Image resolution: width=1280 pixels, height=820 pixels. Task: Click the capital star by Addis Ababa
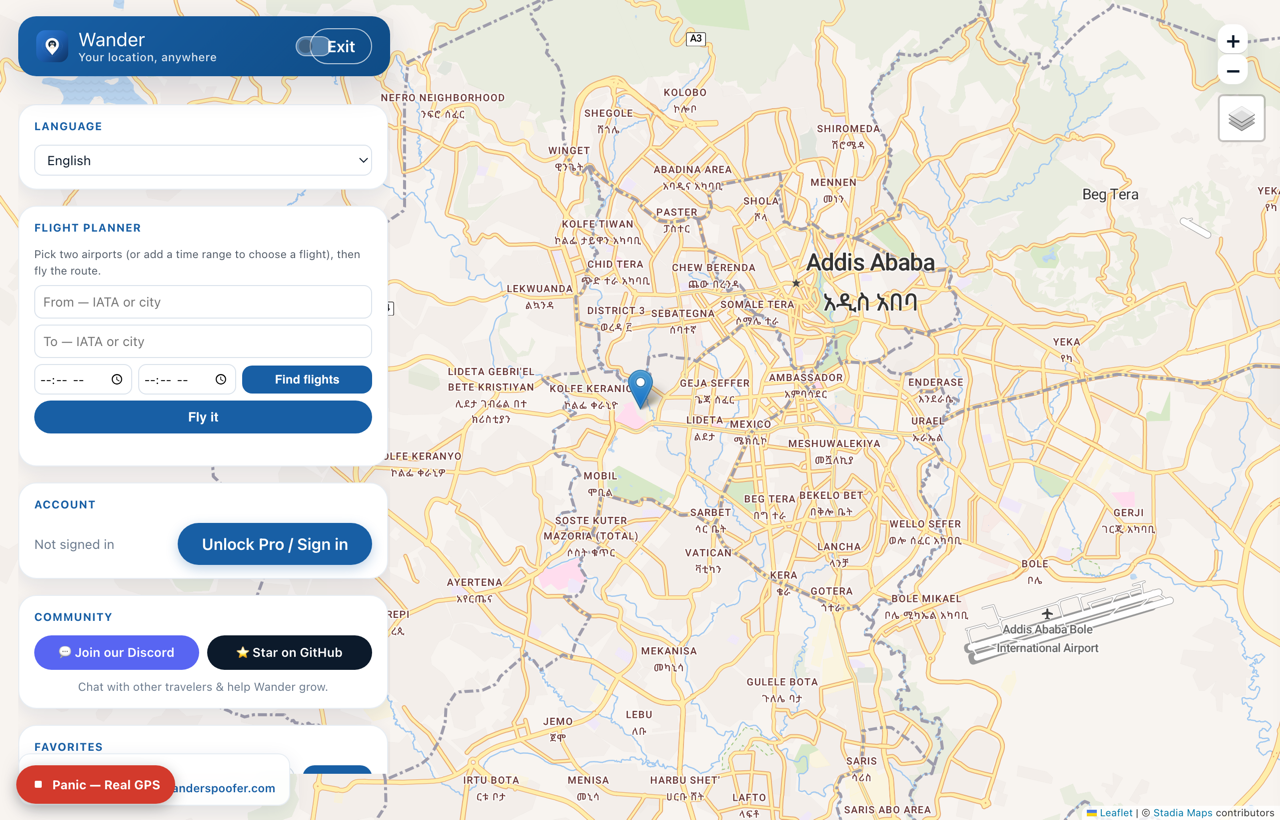[796, 283]
